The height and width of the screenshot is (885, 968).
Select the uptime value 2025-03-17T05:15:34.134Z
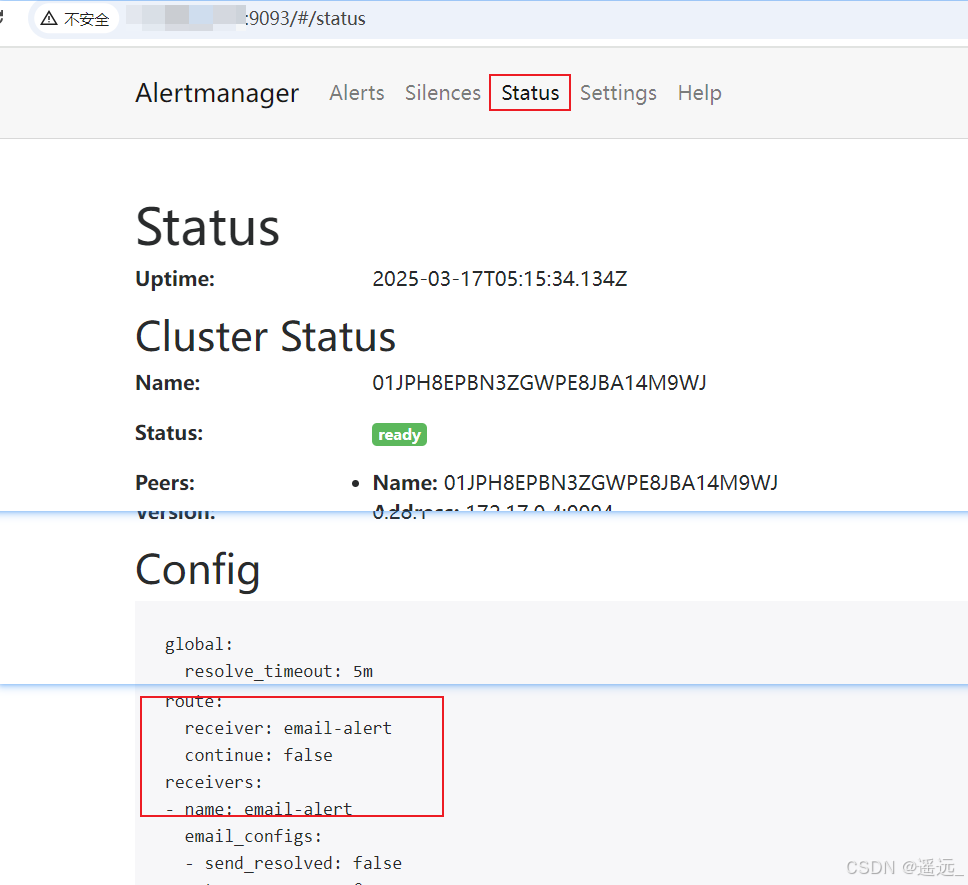499,279
